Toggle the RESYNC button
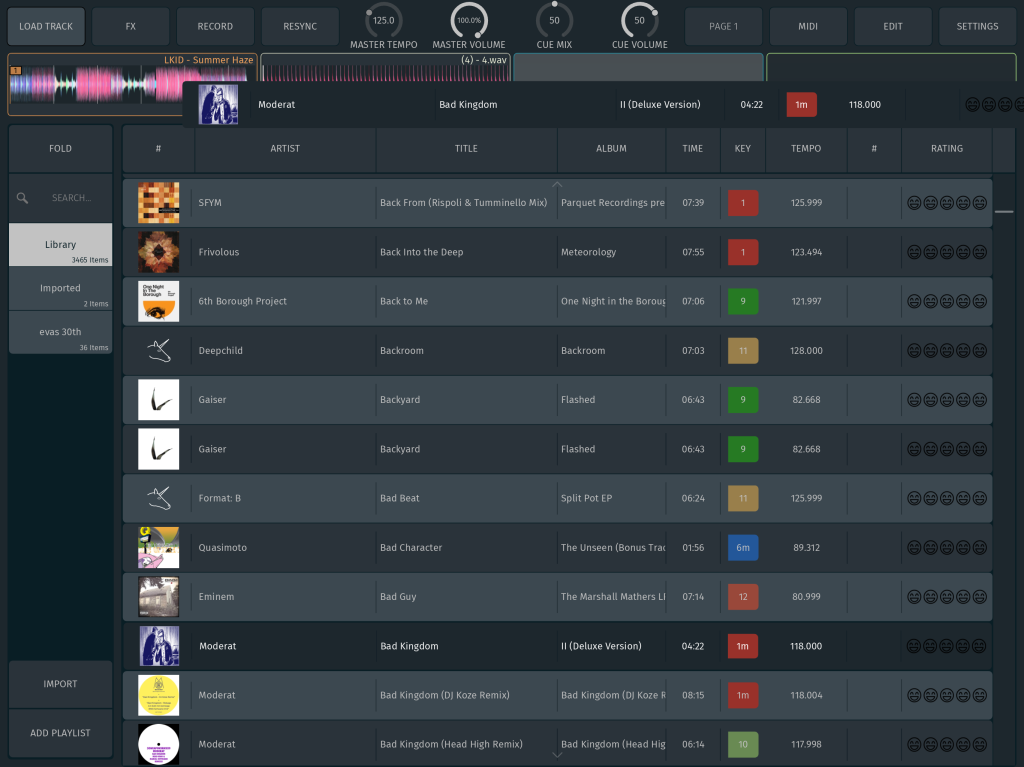Viewport: 1024px width, 767px height. tap(299, 27)
